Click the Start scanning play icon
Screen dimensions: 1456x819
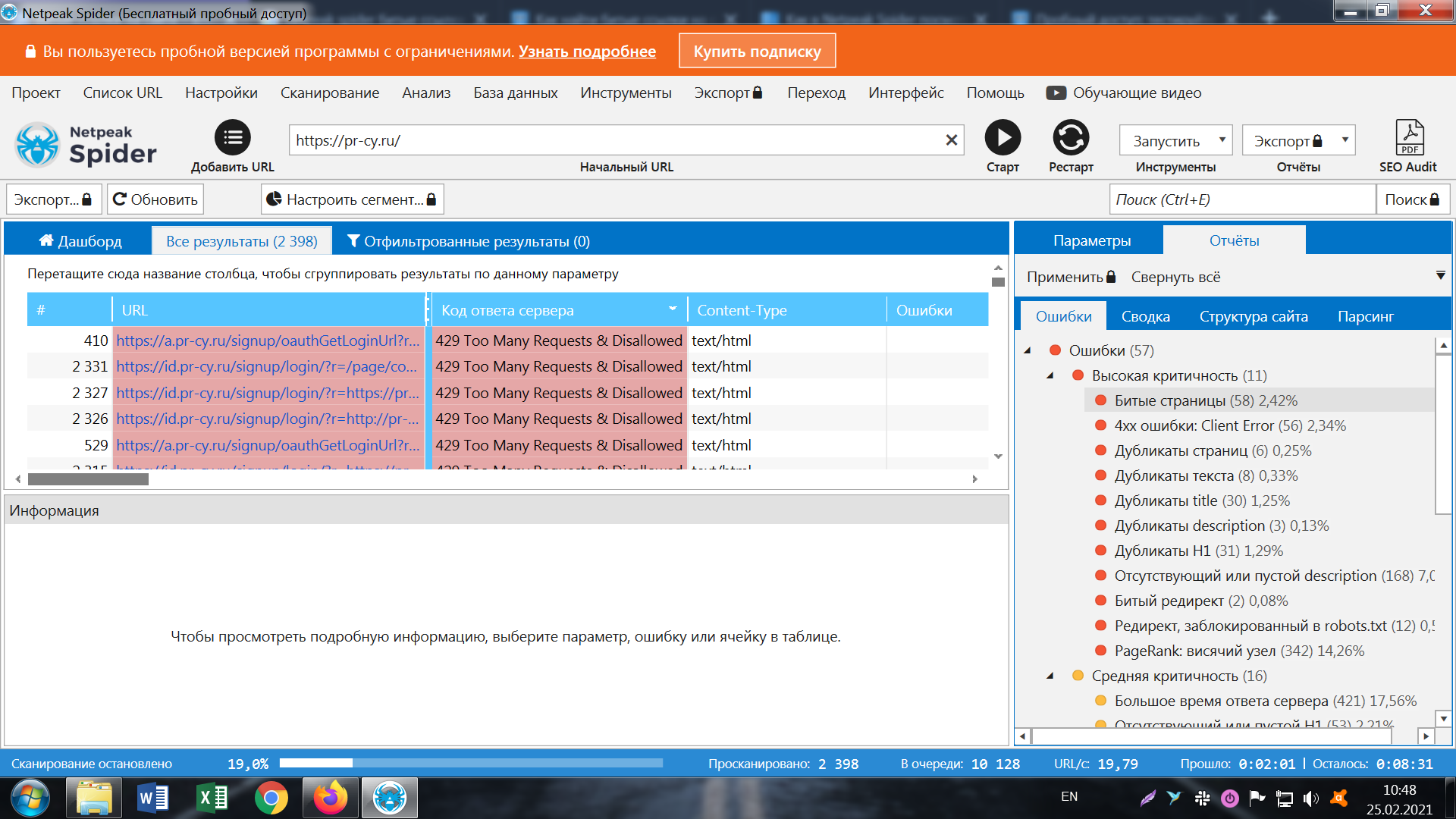pos(1003,139)
